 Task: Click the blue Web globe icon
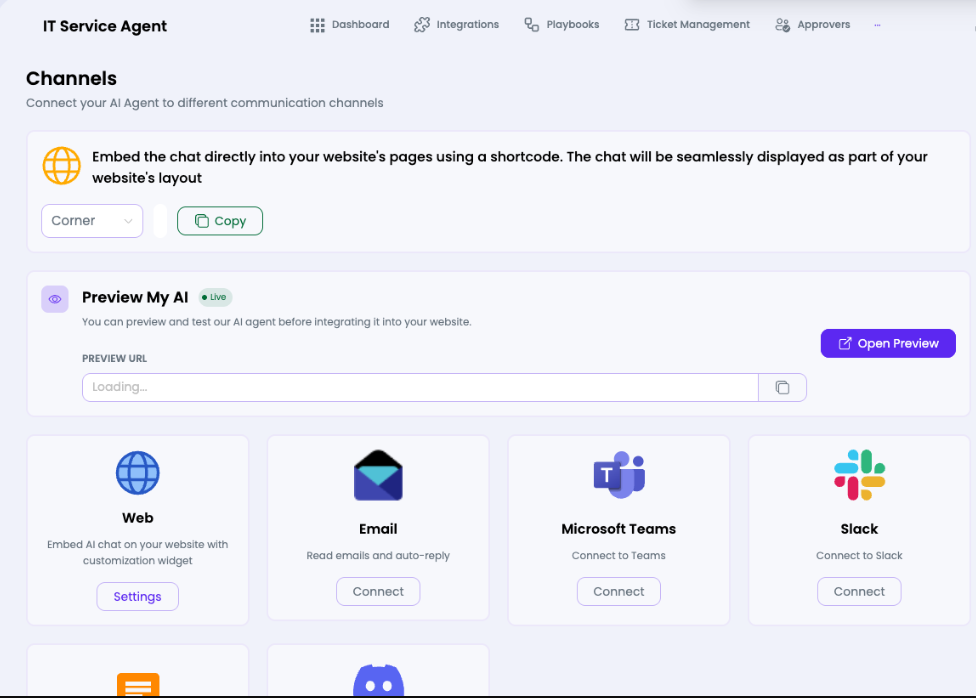(138, 473)
